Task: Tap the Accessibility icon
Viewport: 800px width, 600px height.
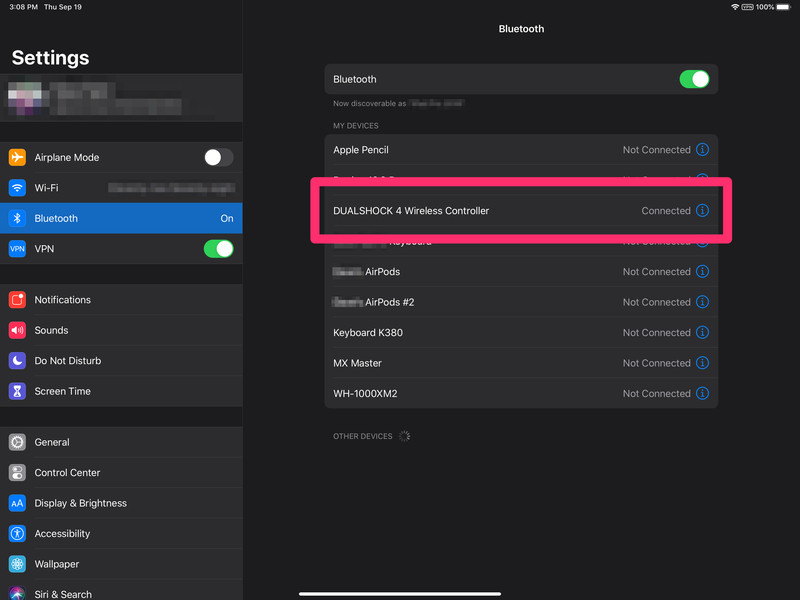Action: (x=17, y=534)
